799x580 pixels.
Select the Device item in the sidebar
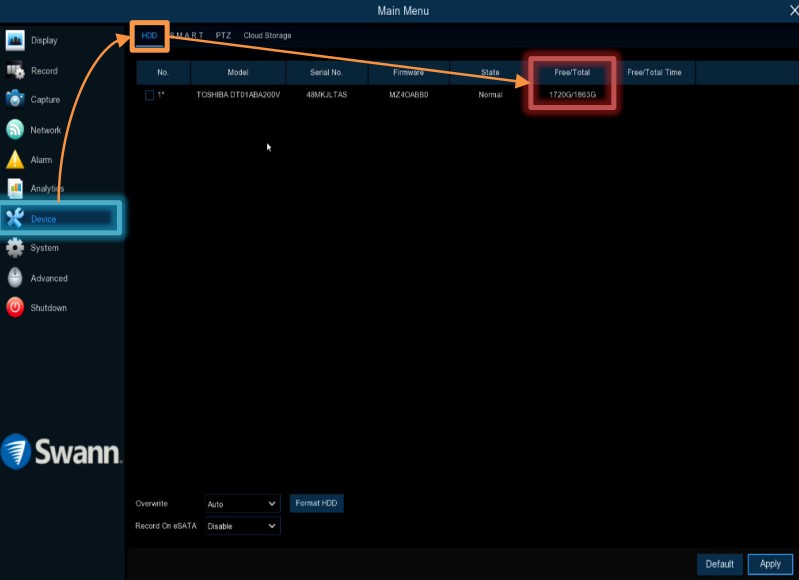click(x=62, y=219)
